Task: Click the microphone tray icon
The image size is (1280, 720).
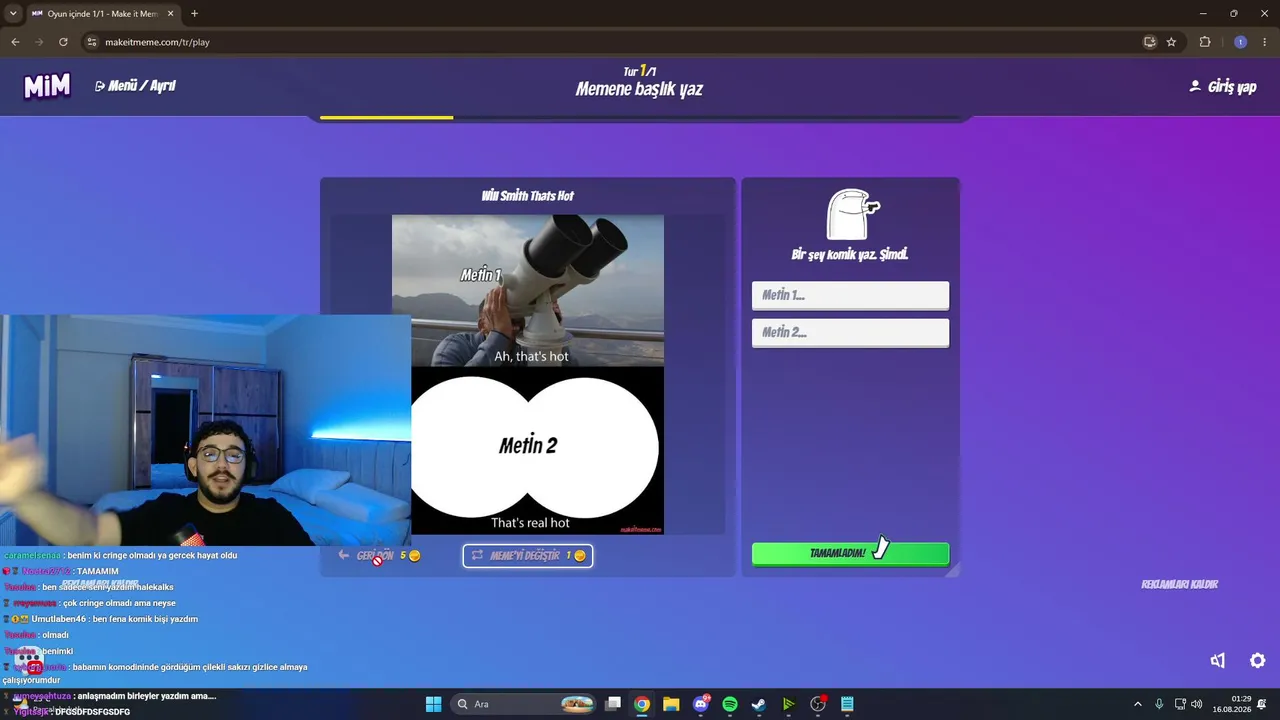Action: 1159,704
